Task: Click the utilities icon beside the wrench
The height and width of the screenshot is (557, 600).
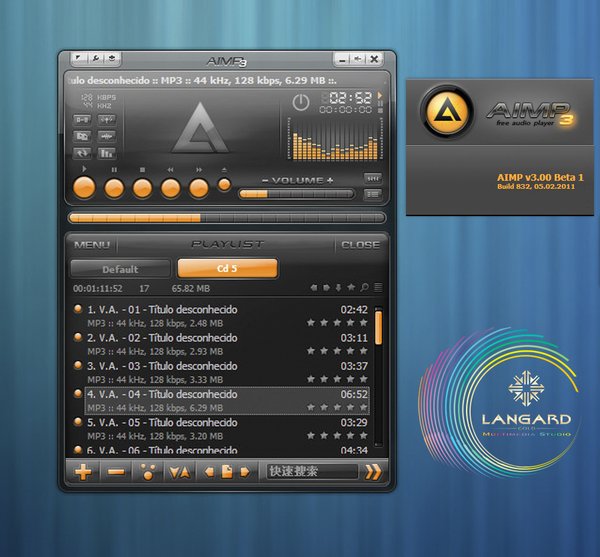Action: [112, 58]
